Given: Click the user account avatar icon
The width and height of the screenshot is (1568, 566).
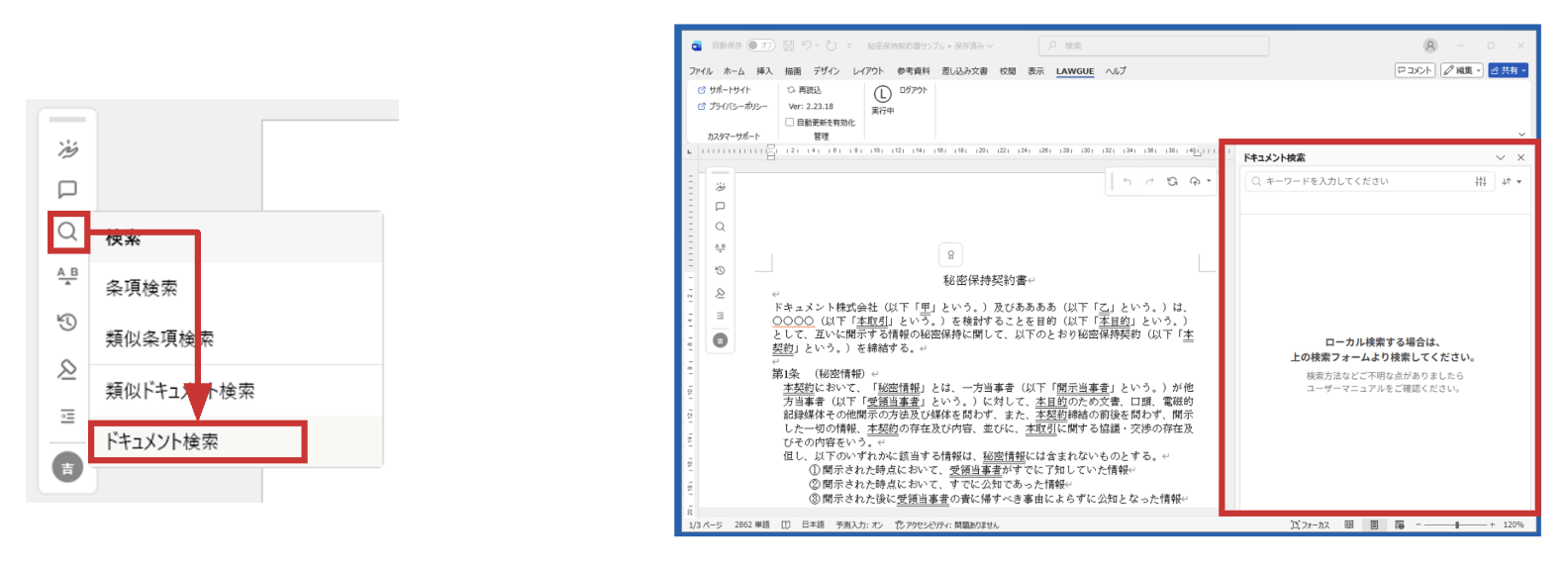Looking at the screenshot, I should coord(1430,46).
